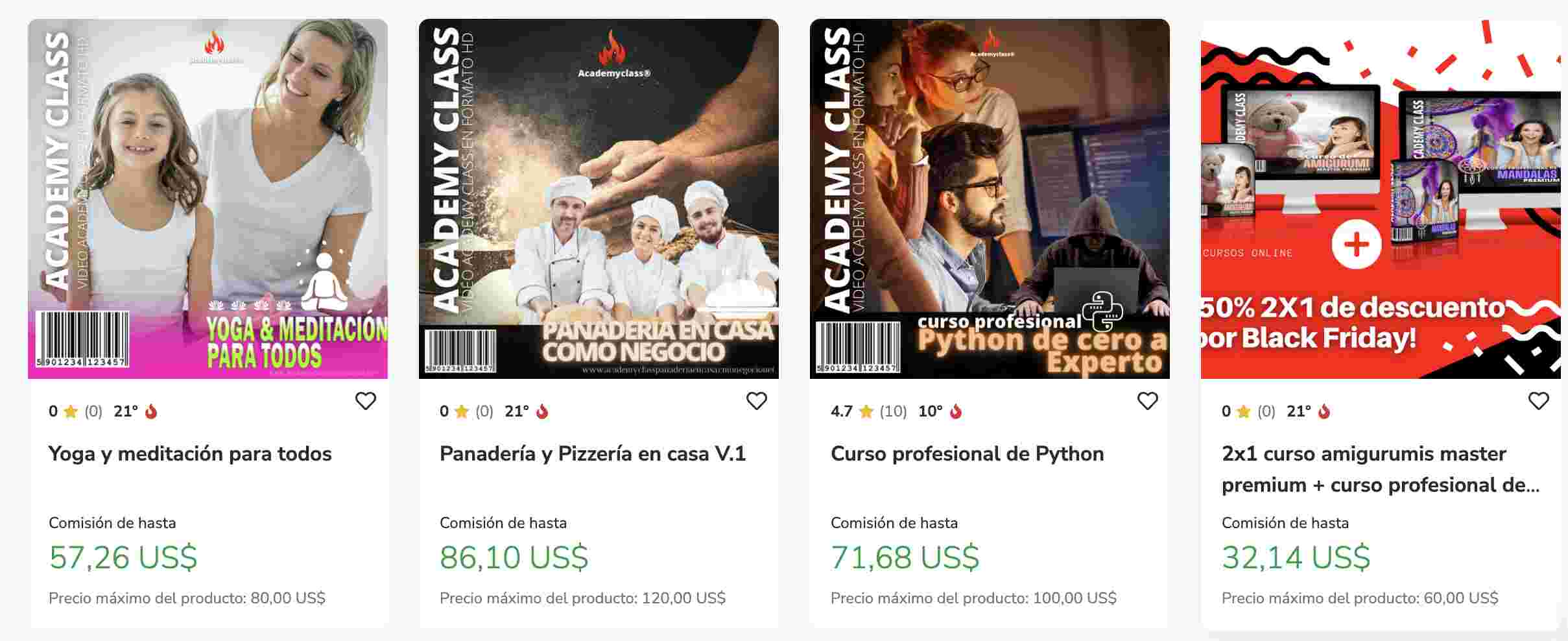Image resolution: width=1568 pixels, height=641 pixels.
Task: Click heart icon on 2x1 amigurumis card
Action: (1539, 401)
